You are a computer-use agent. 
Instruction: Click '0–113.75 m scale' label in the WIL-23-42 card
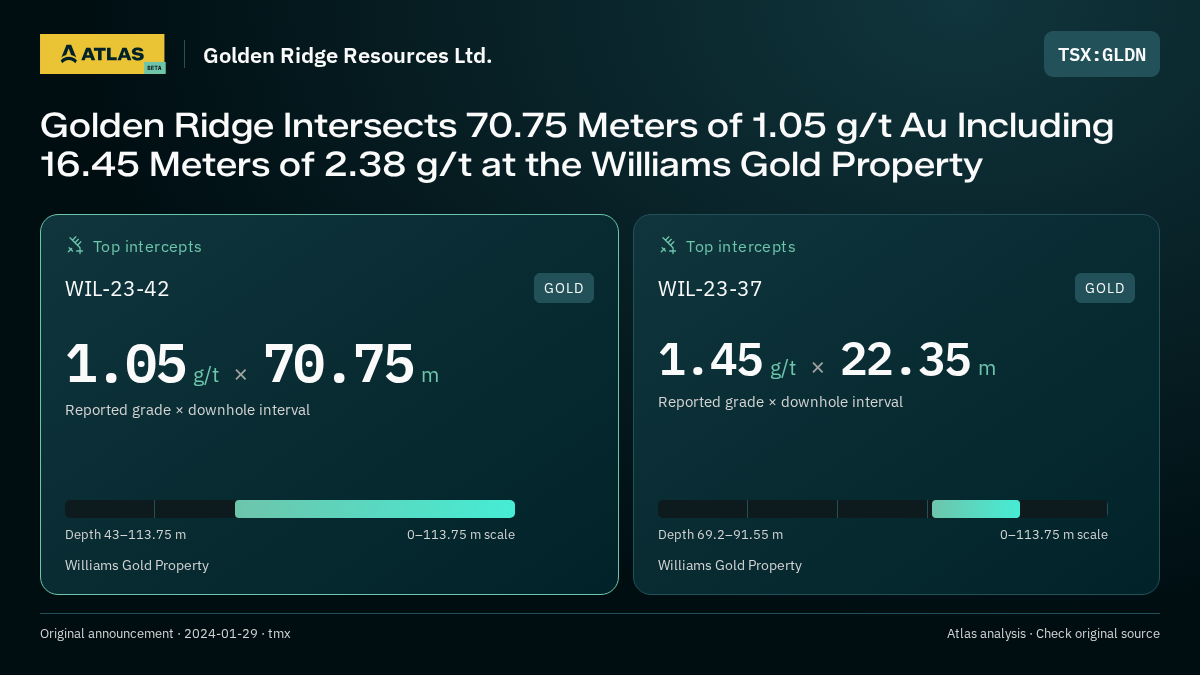coord(461,534)
